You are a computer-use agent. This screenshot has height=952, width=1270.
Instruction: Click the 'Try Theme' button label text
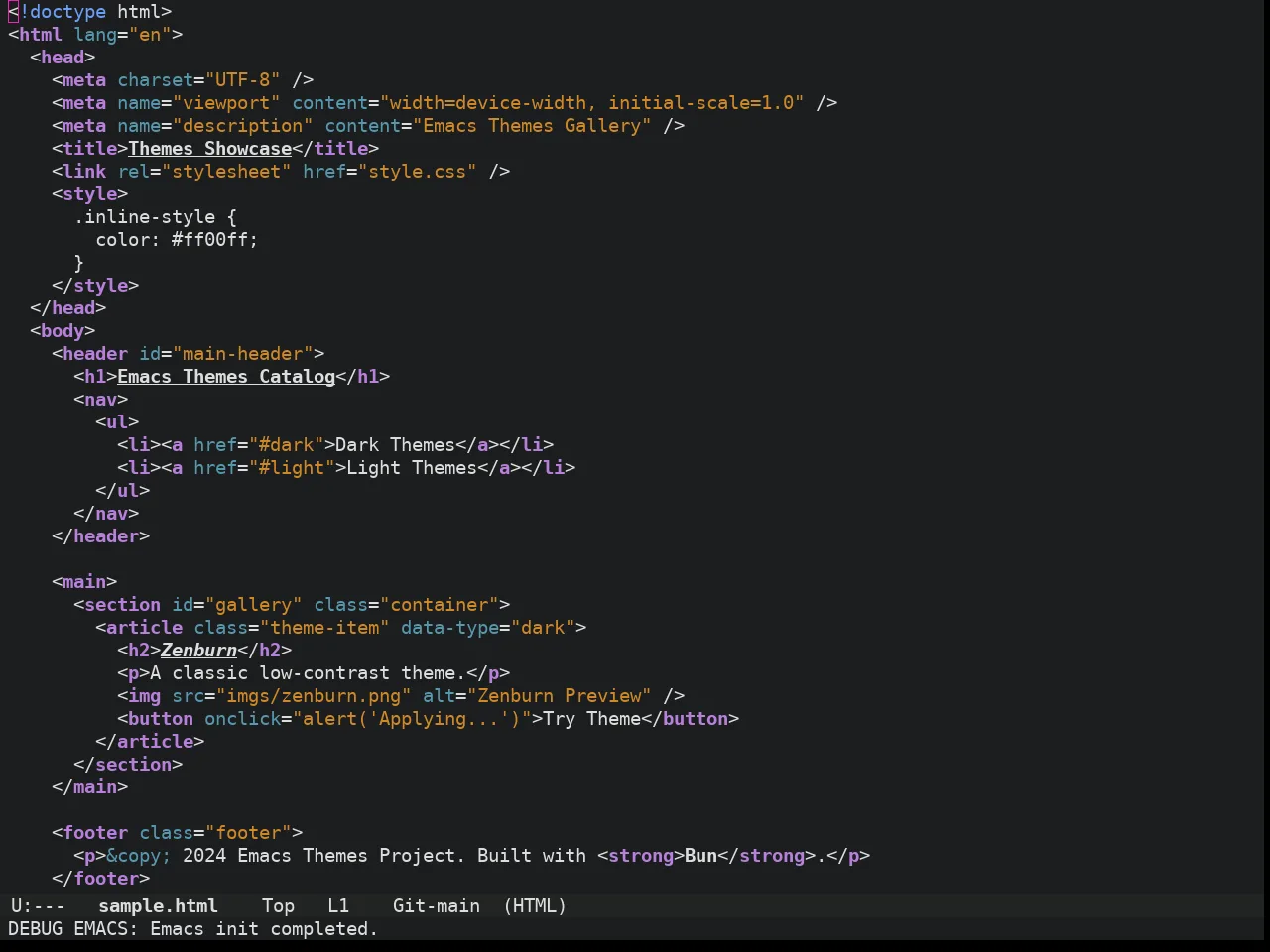(x=592, y=718)
